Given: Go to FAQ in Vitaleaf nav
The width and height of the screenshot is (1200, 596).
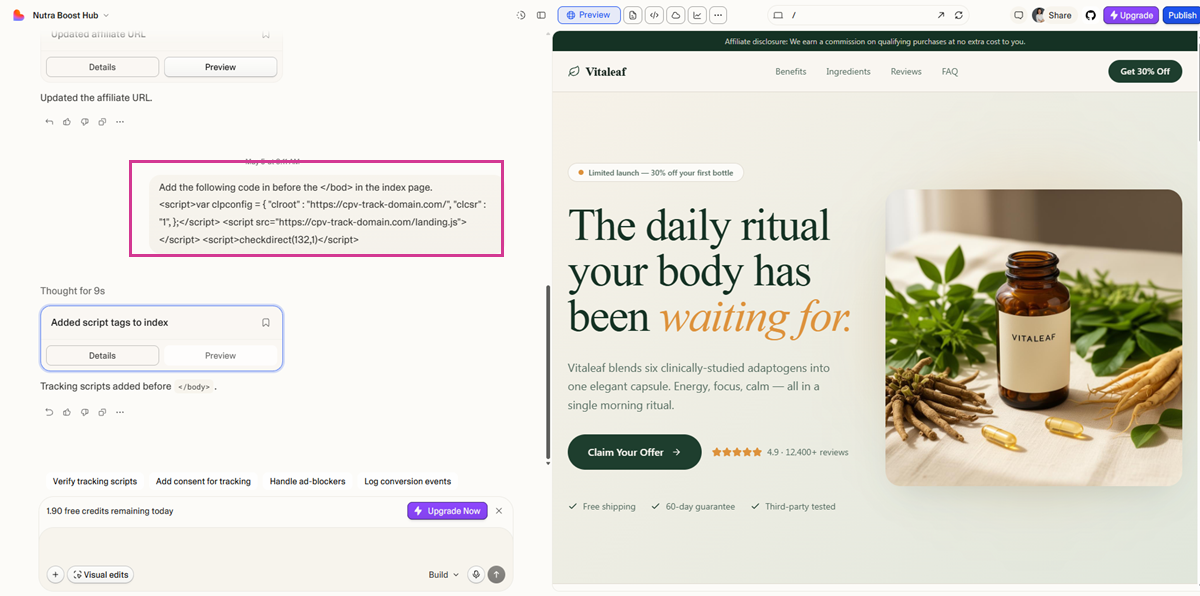Looking at the screenshot, I should [950, 72].
